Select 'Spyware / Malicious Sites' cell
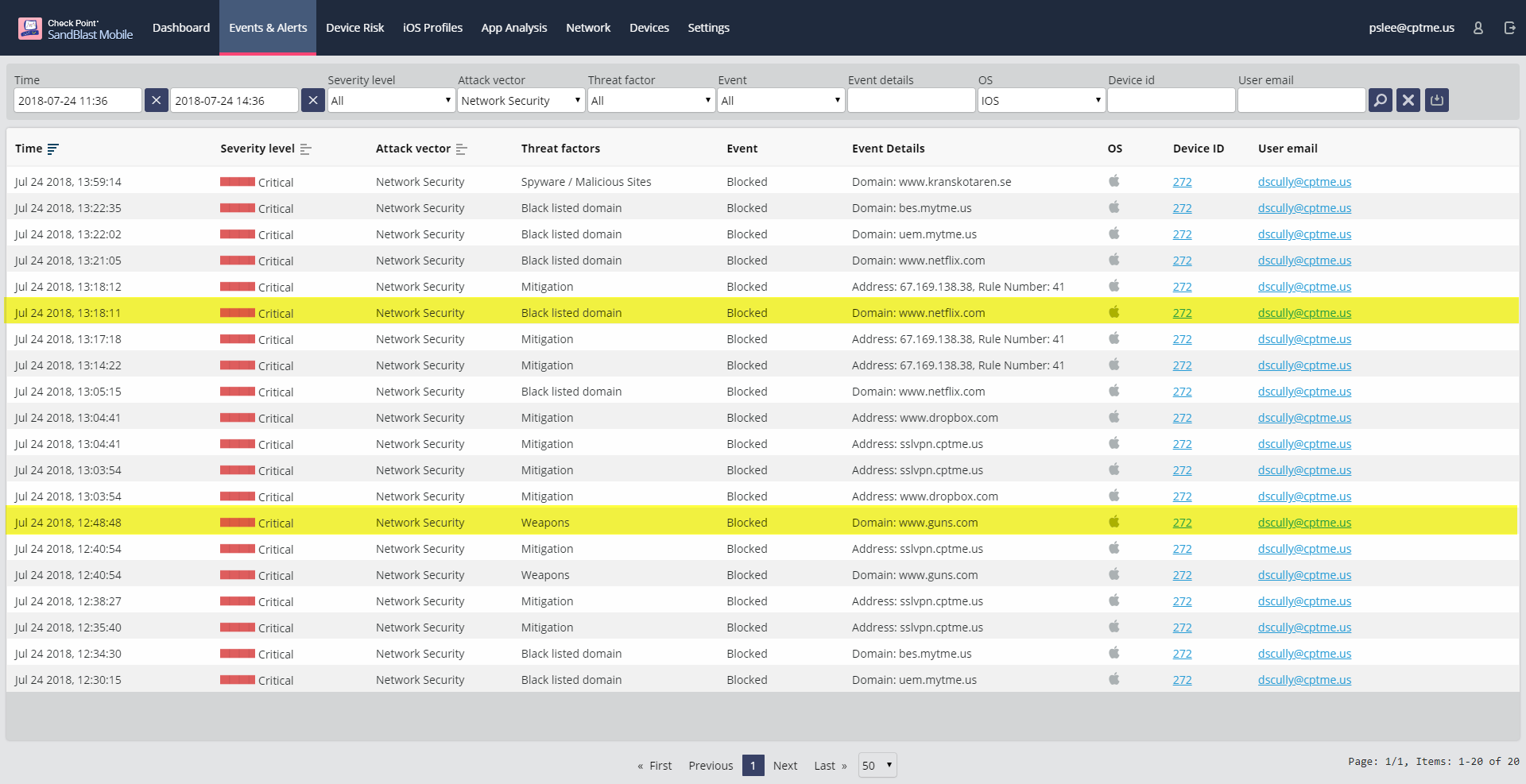 tap(586, 182)
